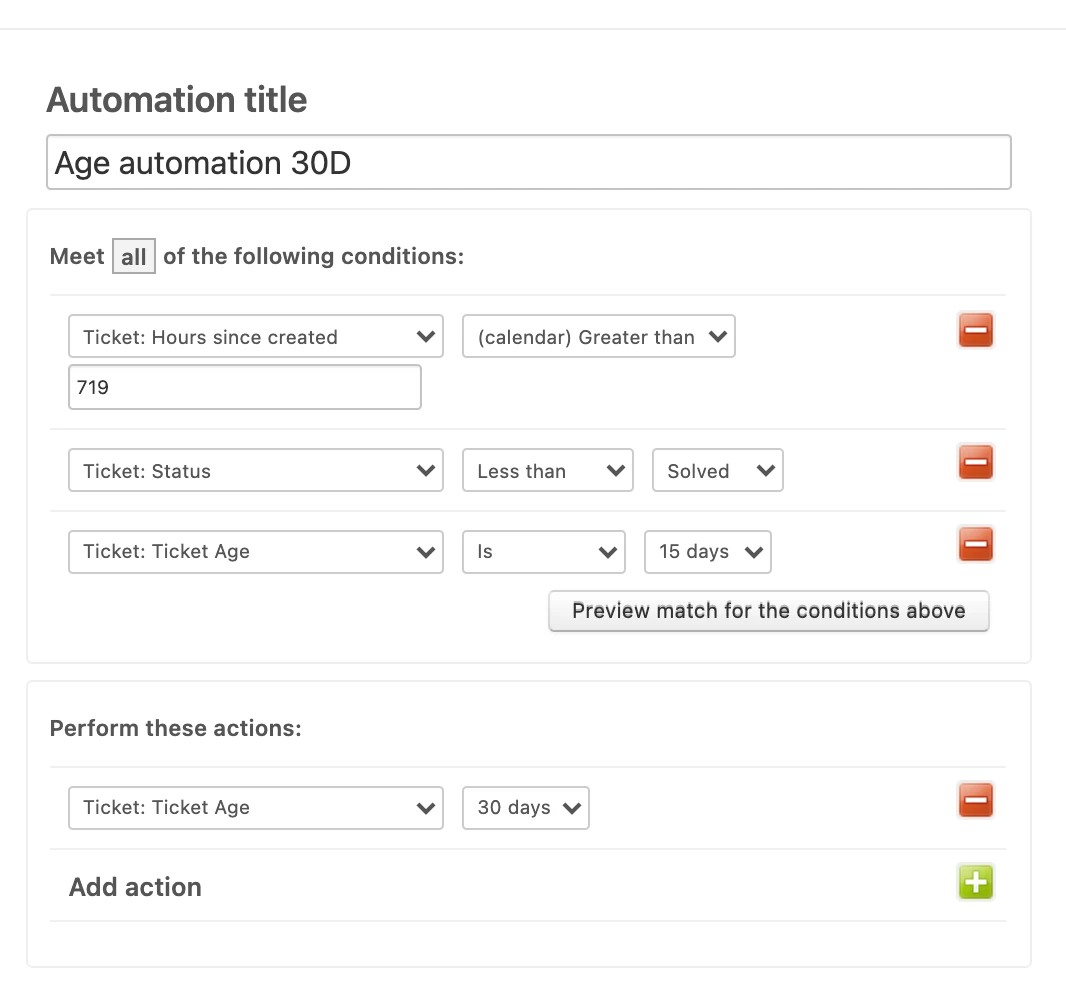Remove the Ticket Age is 15 days condition
This screenshot has height=986, width=1066.
(x=975, y=545)
